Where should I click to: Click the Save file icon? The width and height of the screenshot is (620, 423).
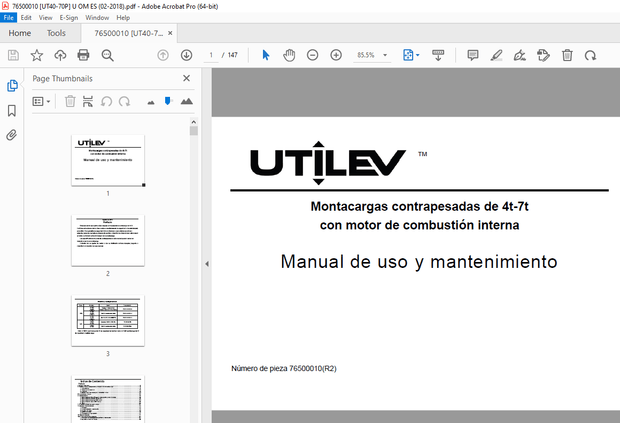13,55
